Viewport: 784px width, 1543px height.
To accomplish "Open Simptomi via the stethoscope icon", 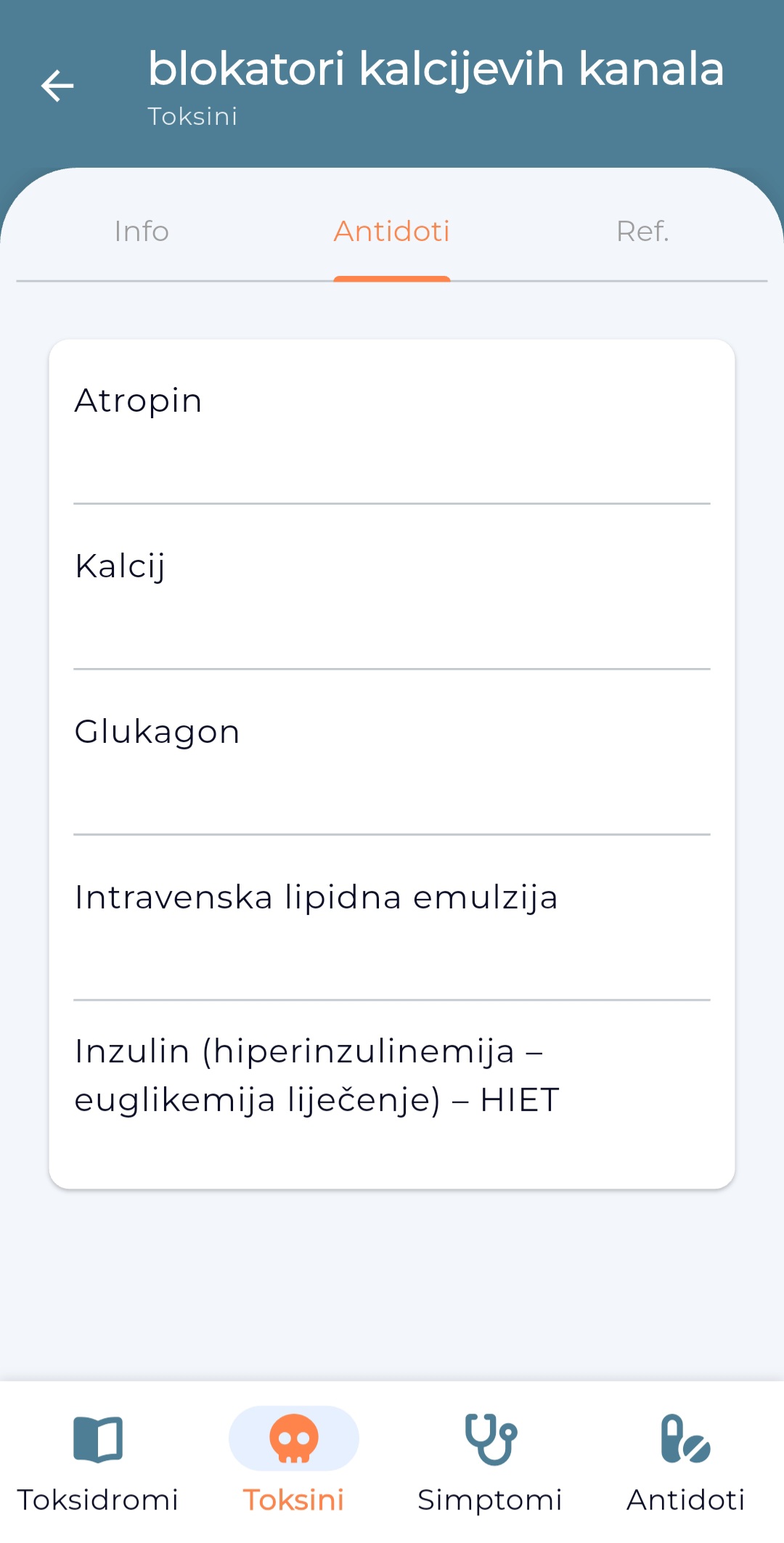I will 490,1438.
